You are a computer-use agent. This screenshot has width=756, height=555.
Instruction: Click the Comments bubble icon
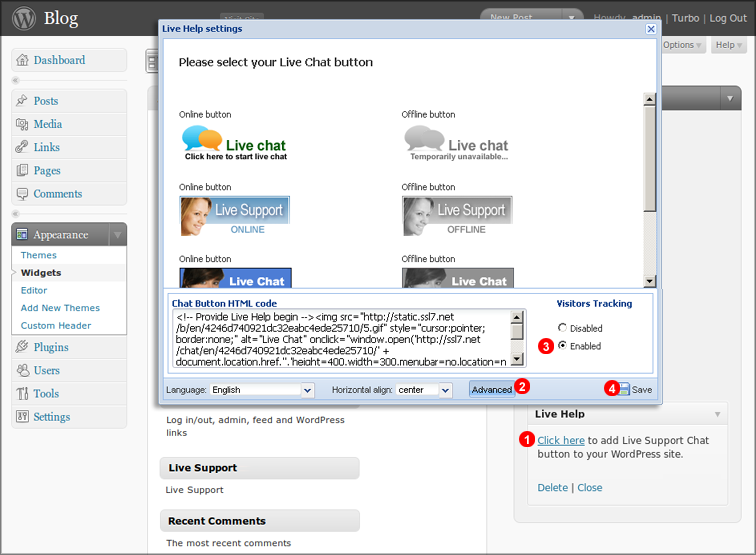[x=22, y=193]
